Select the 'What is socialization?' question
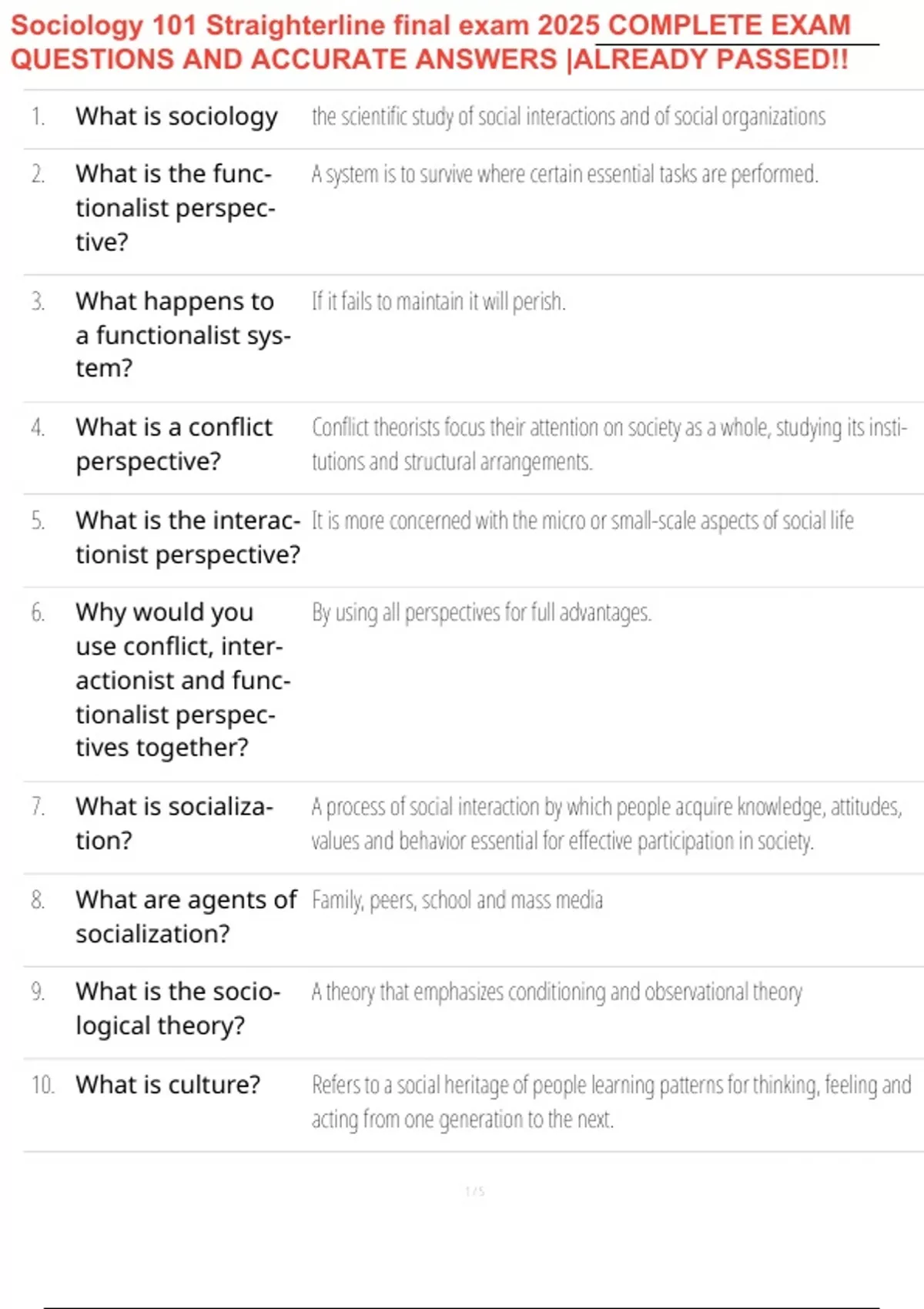Screen dimensions: 924x1309 point(175,823)
